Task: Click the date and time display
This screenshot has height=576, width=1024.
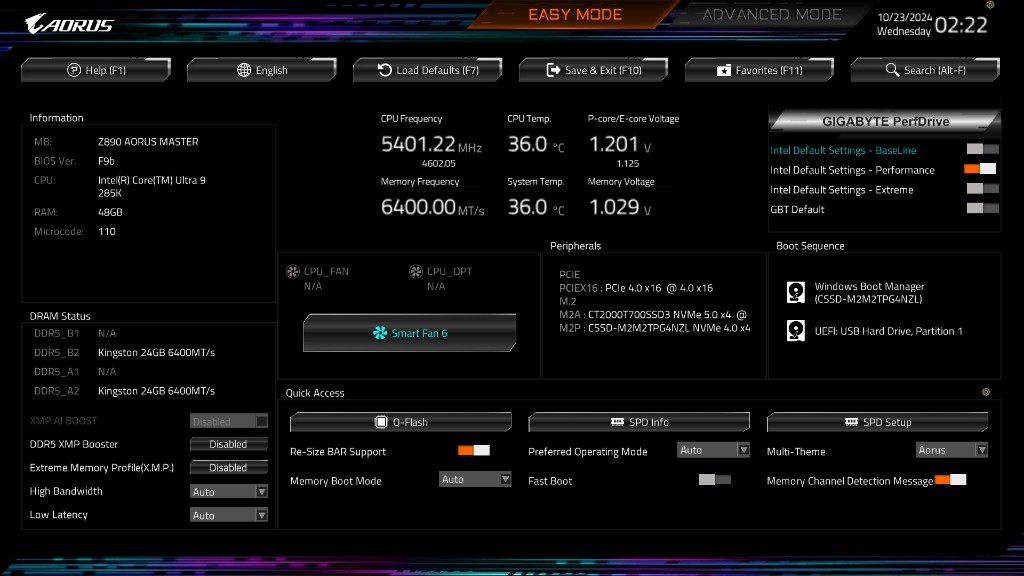Action: (932, 24)
